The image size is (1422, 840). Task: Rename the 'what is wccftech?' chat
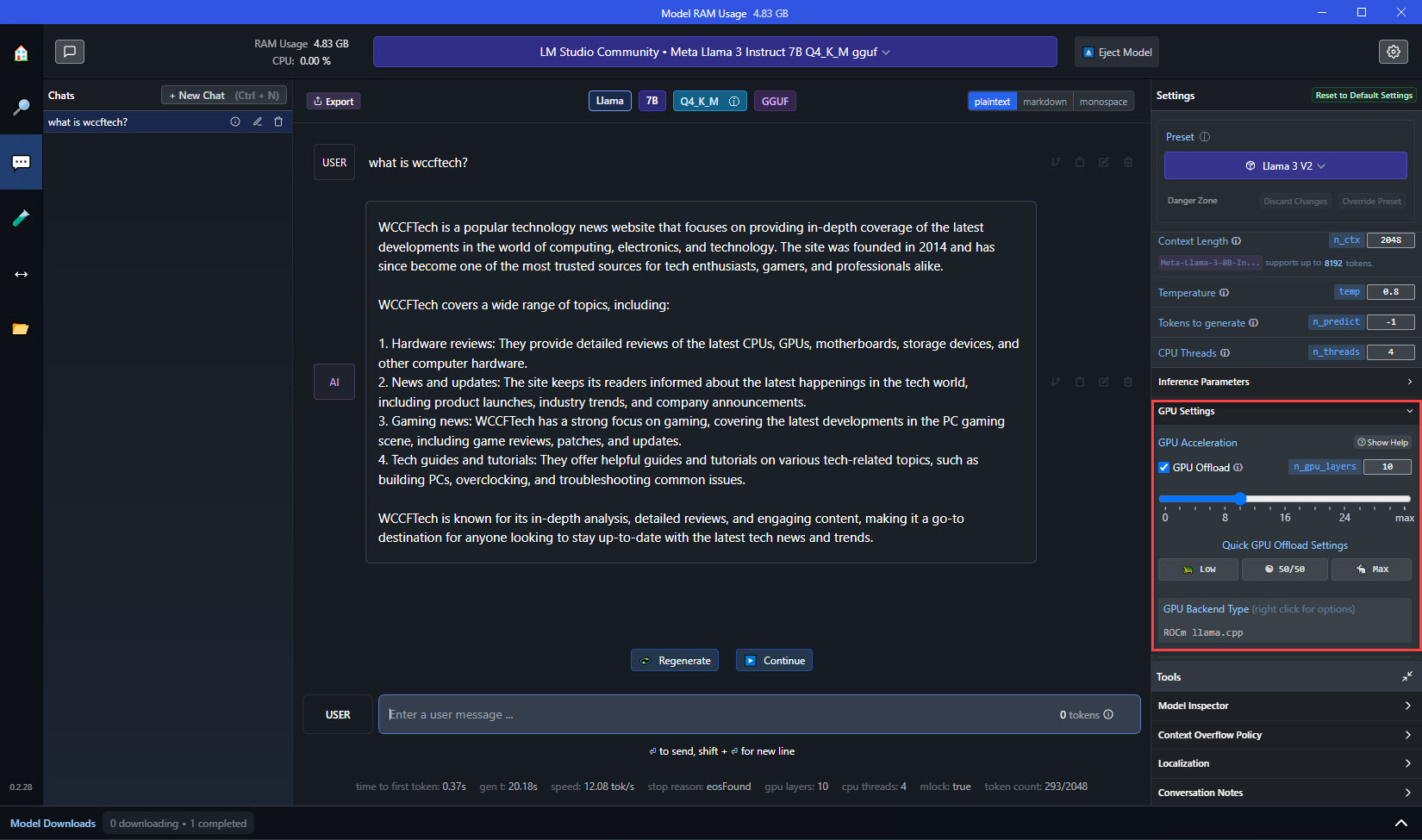tap(257, 121)
